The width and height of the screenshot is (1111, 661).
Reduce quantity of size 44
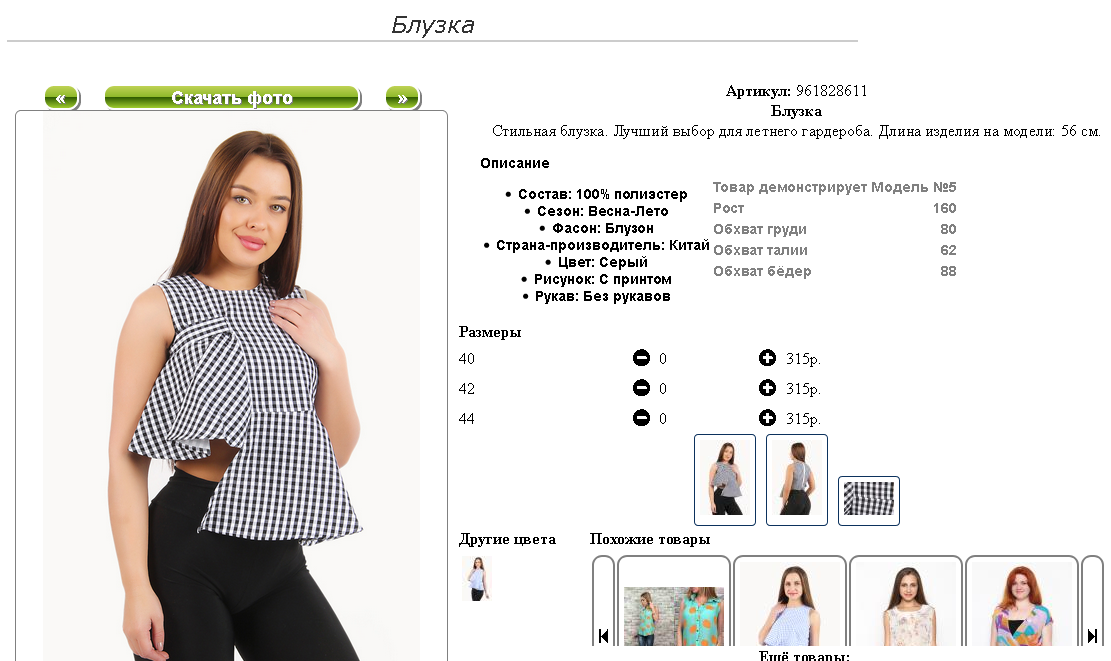[641, 418]
